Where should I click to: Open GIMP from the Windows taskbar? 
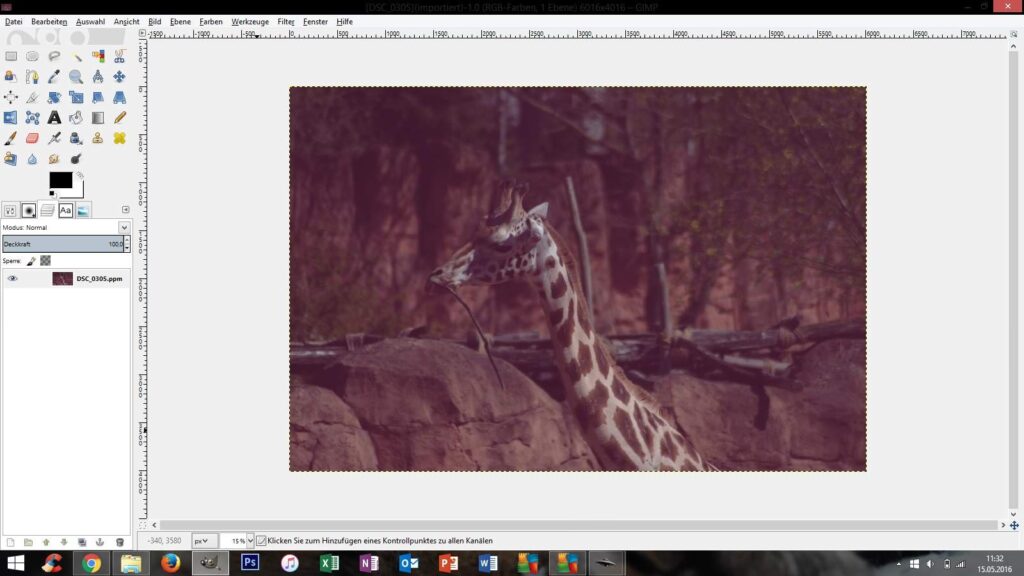[x=211, y=563]
